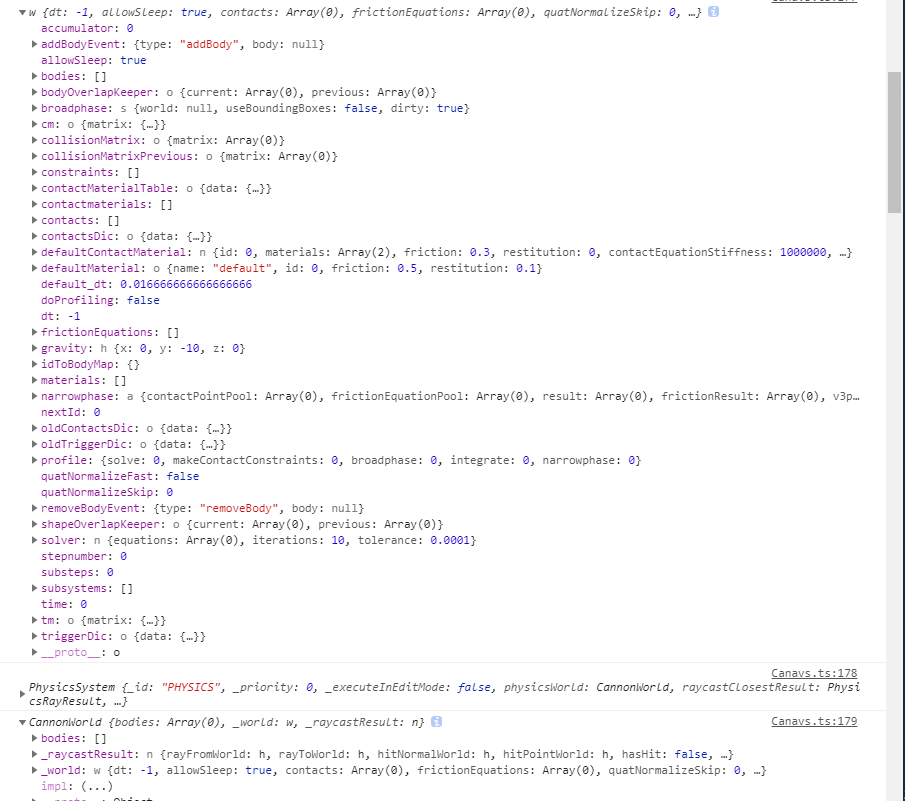Select the accumulator: 0 row
Viewport: 905px width, 801px height.
point(87,28)
